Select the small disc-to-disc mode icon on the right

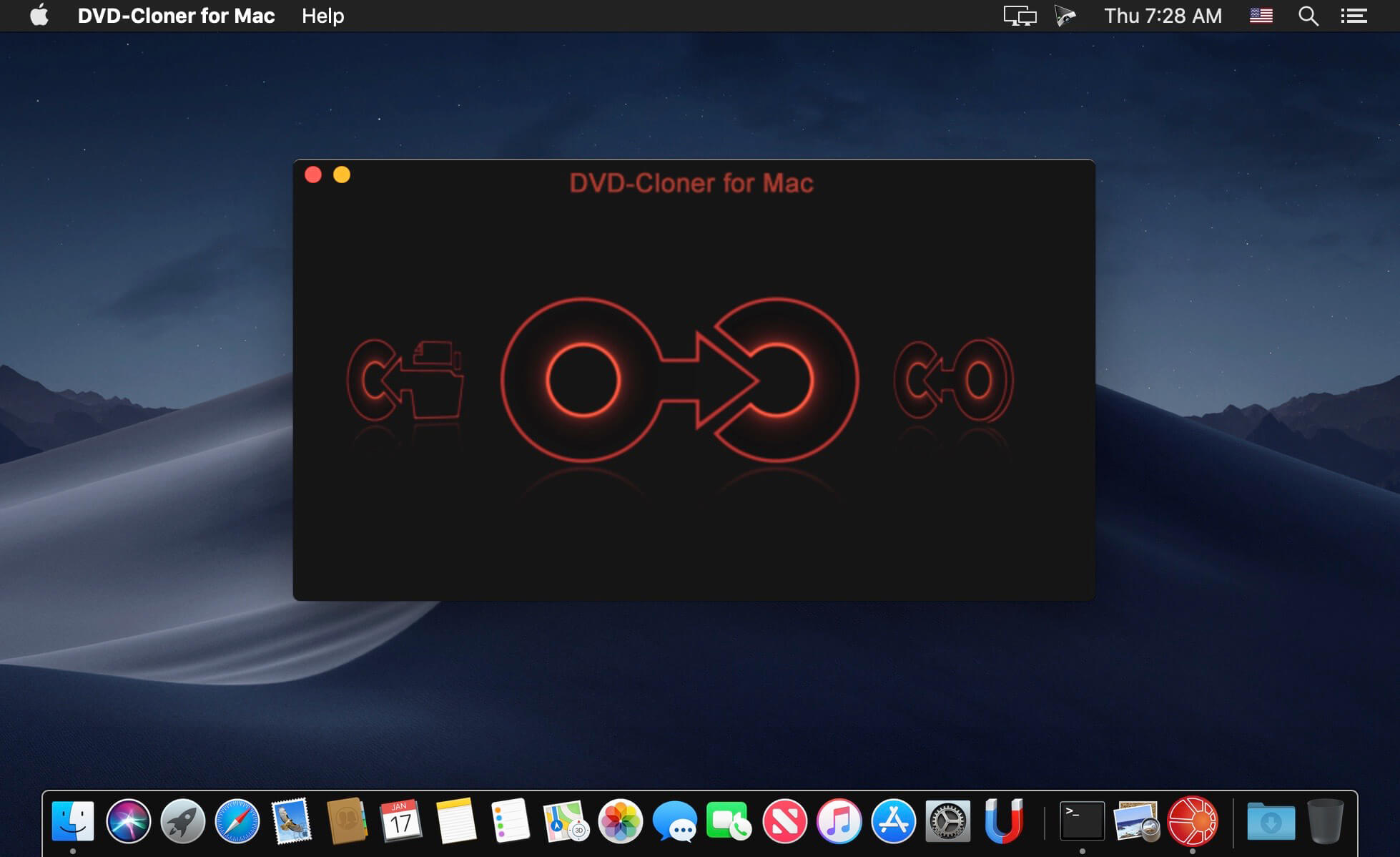pos(953,379)
